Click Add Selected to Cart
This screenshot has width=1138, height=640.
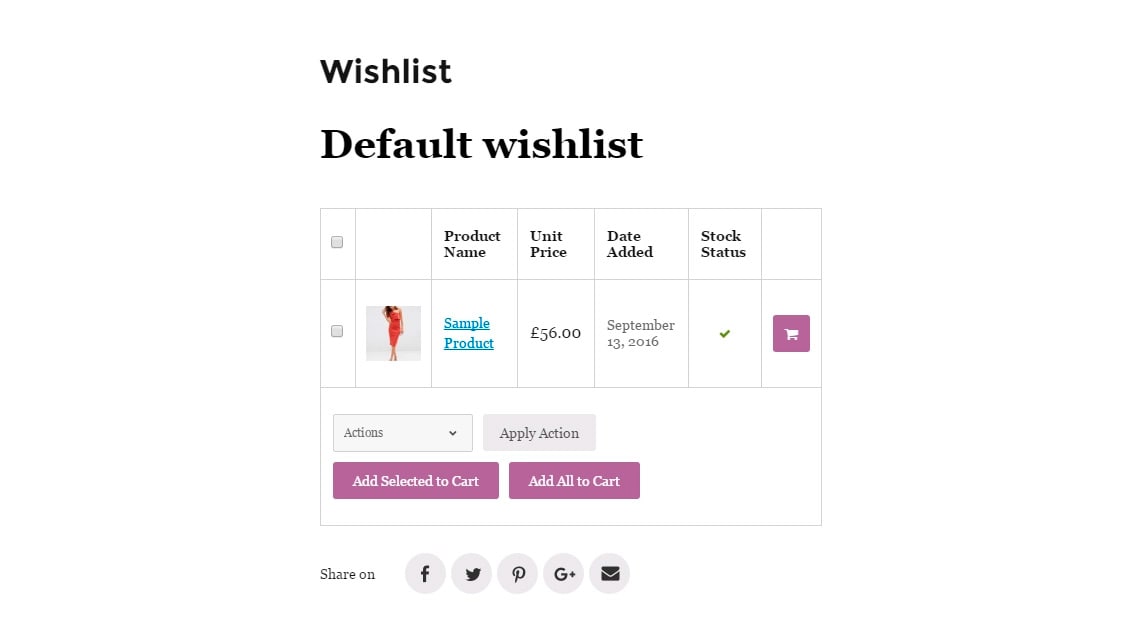click(415, 481)
